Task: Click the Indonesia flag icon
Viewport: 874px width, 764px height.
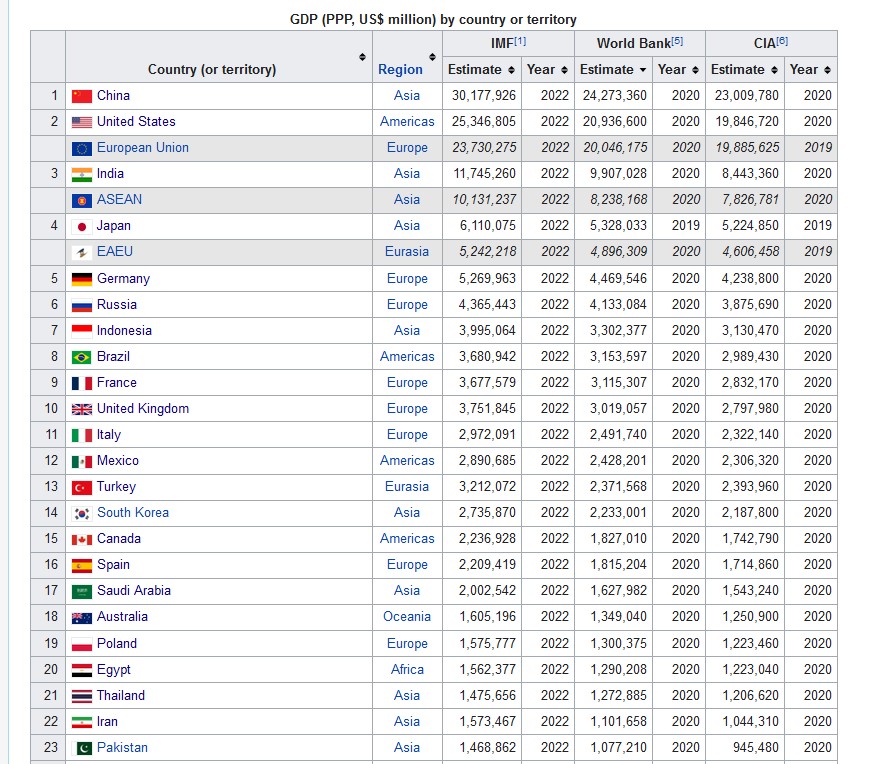Action: [81, 331]
